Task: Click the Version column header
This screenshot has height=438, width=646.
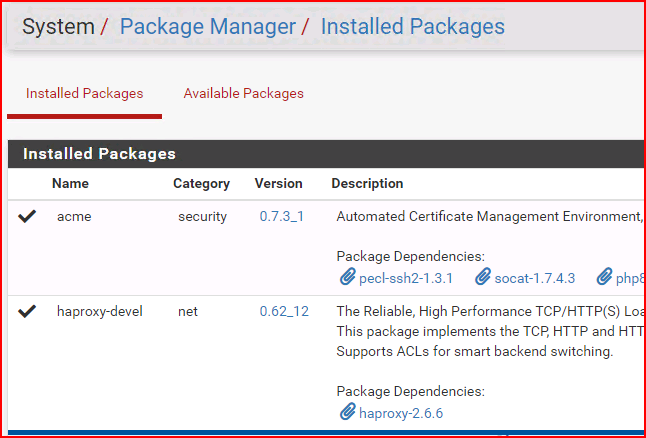Action: tap(279, 183)
